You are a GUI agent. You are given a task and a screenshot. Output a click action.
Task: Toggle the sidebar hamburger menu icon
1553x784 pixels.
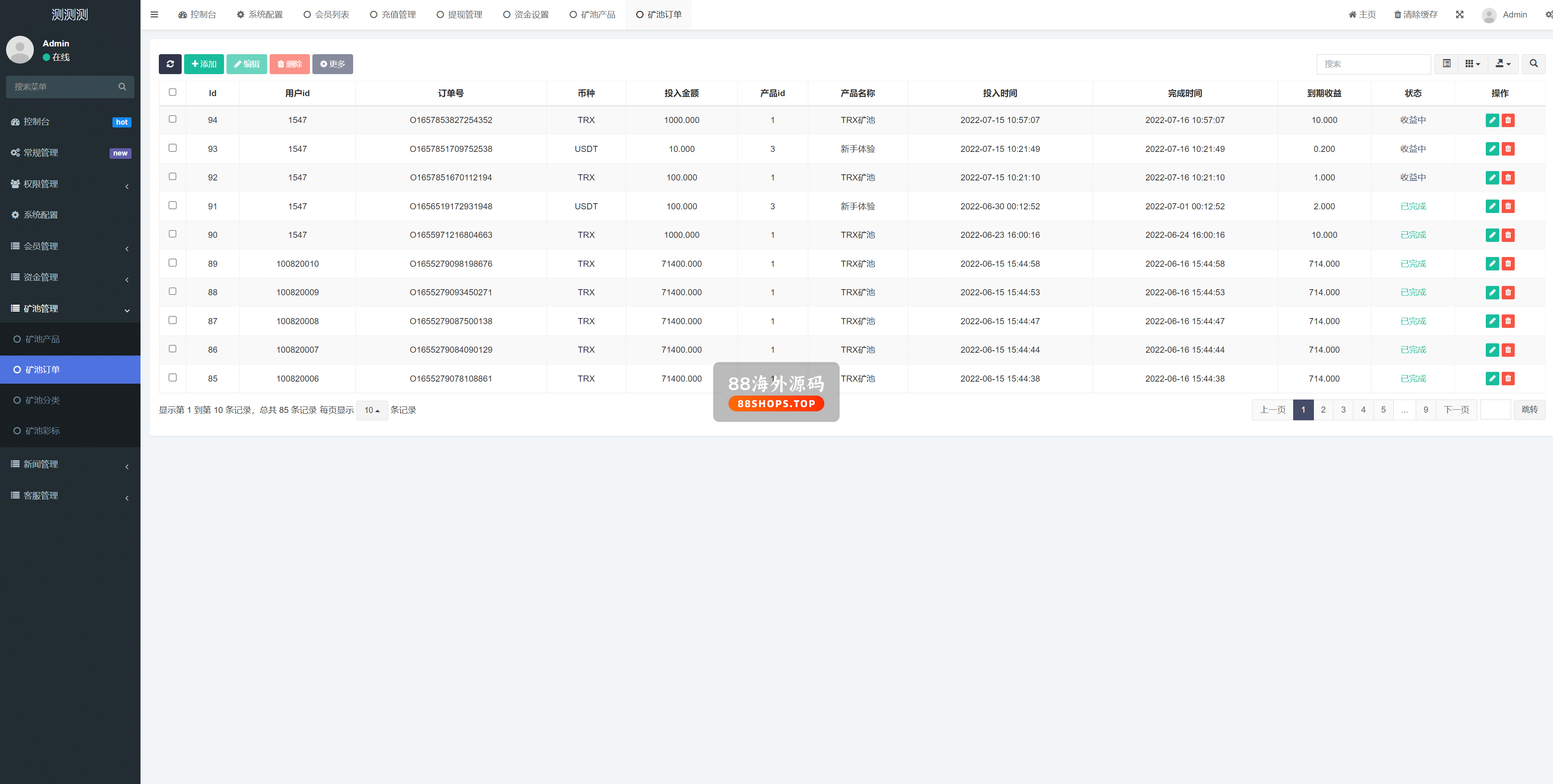click(x=154, y=15)
